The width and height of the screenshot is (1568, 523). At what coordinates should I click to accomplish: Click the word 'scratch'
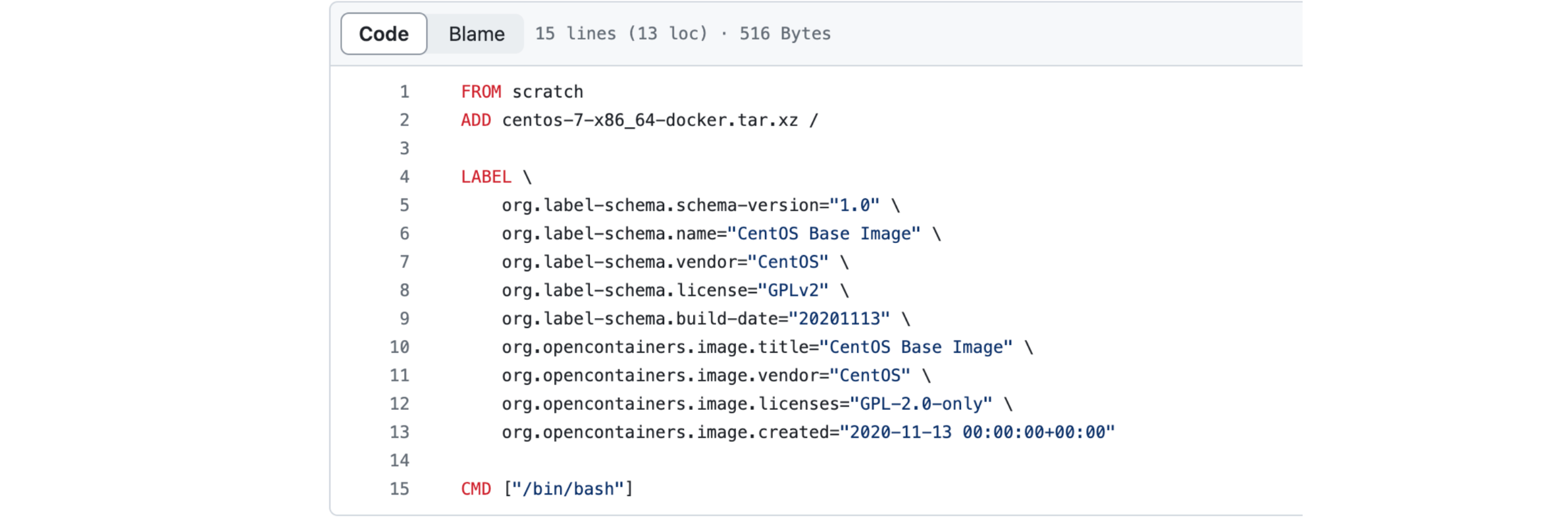(548, 92)
